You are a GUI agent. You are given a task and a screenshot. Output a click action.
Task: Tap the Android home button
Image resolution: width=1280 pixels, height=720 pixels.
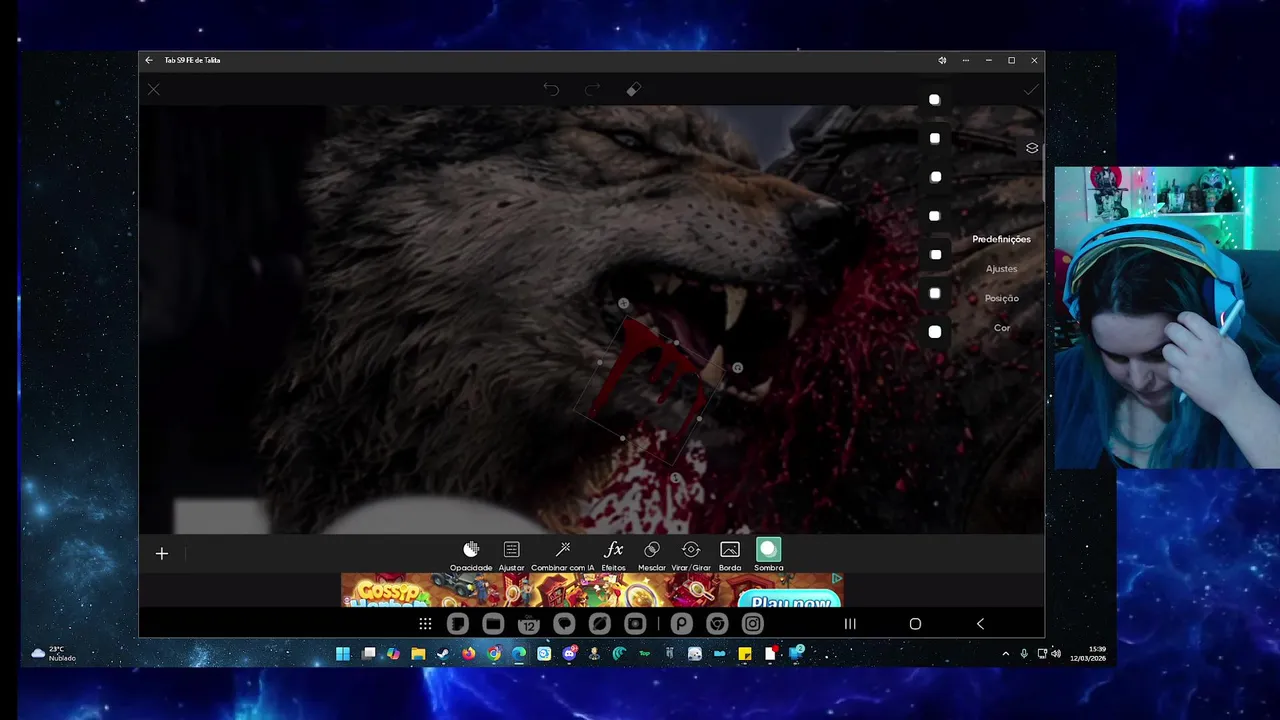tap(915, 624)
